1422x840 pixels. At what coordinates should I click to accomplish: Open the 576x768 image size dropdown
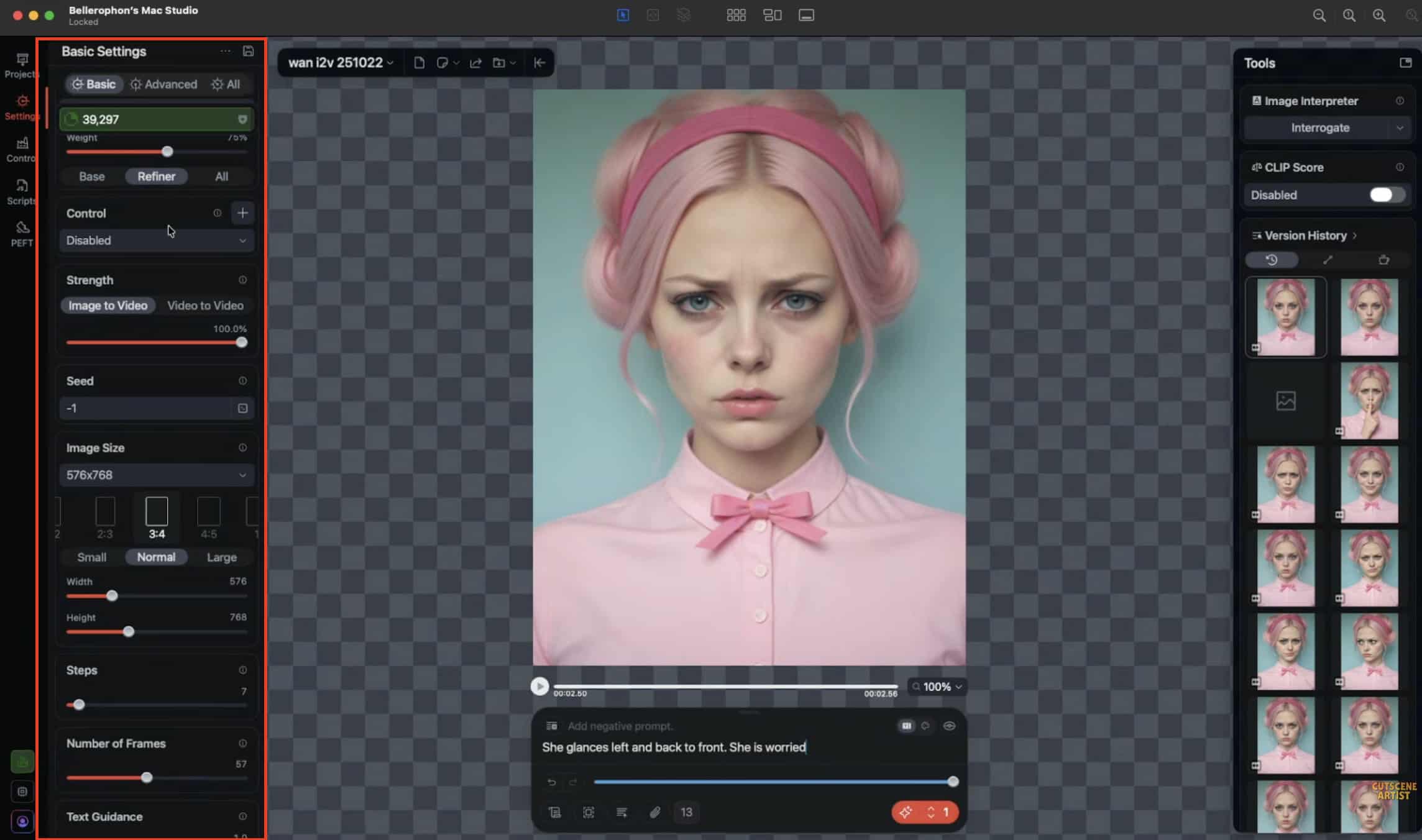click(157, 475)
